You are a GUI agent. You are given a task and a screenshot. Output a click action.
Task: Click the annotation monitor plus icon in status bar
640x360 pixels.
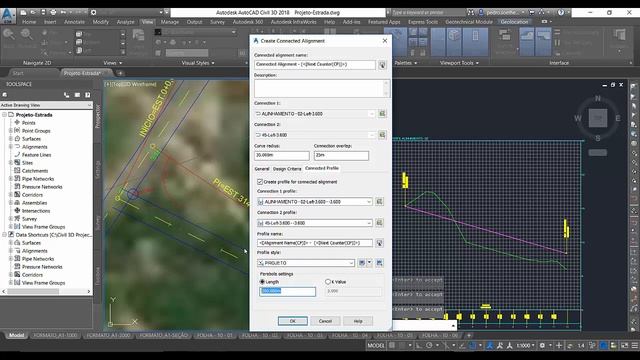[559, 345]
